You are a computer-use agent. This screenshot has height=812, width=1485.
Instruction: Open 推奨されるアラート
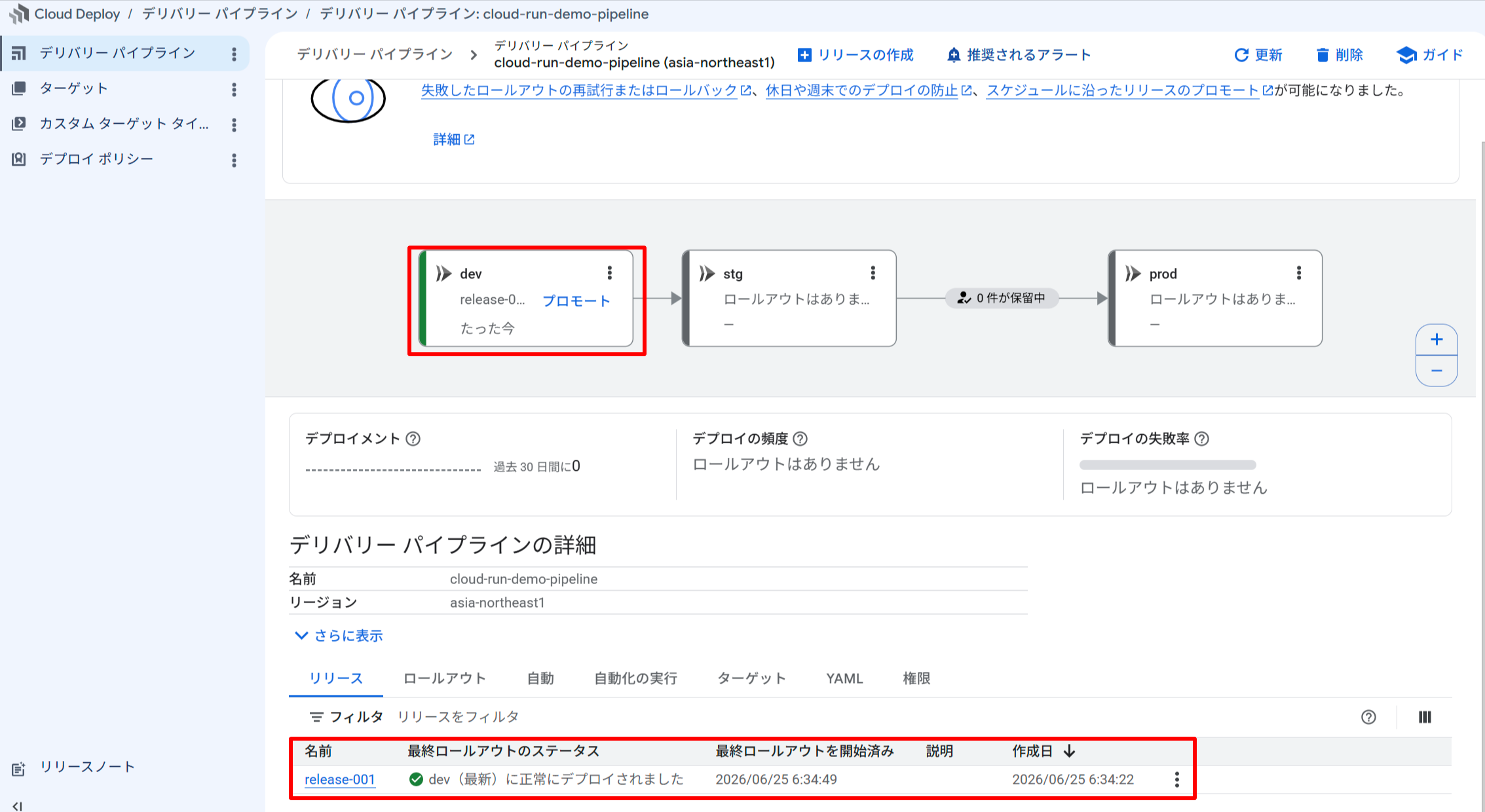(x=1019, y=55)
